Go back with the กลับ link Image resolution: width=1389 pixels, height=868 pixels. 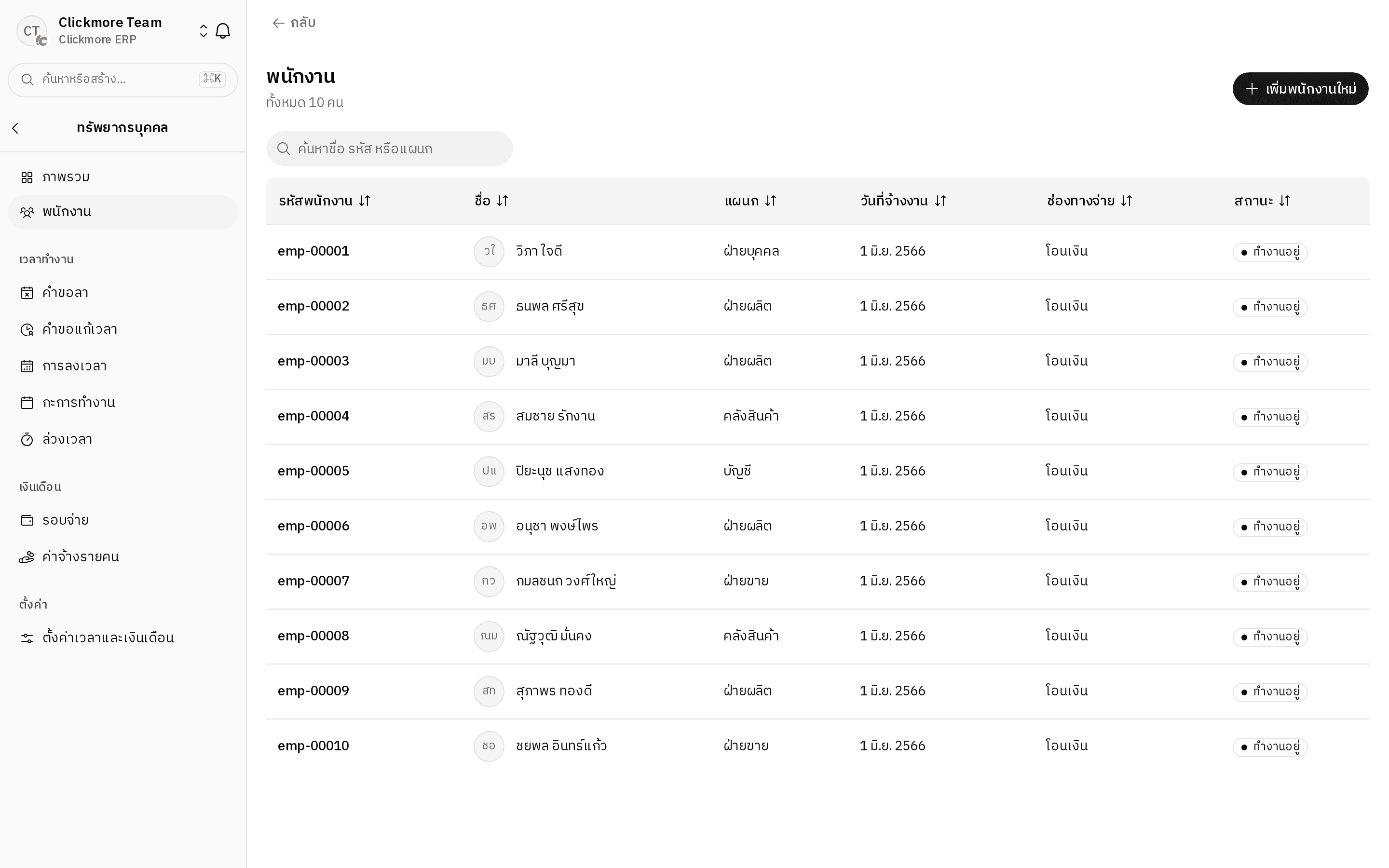pyautogui.click(x=294, y=23)
